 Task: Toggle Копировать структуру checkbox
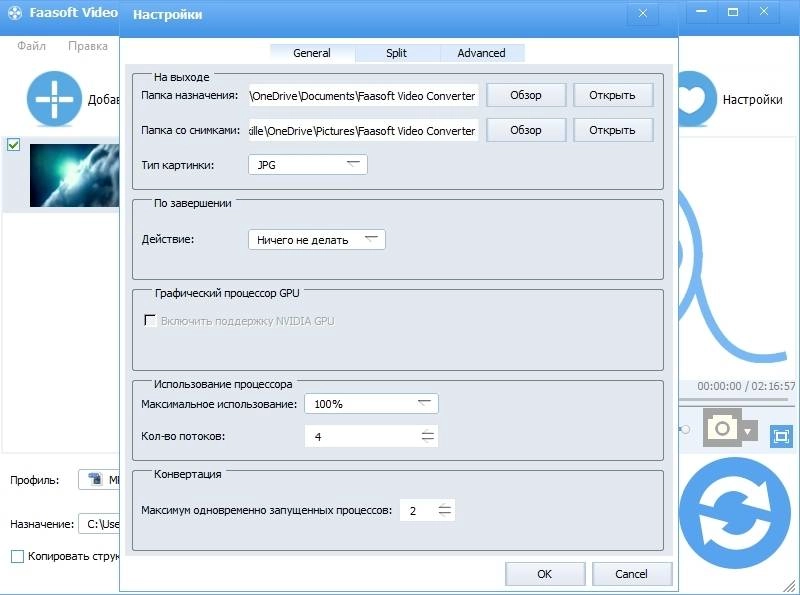[17, 556]
